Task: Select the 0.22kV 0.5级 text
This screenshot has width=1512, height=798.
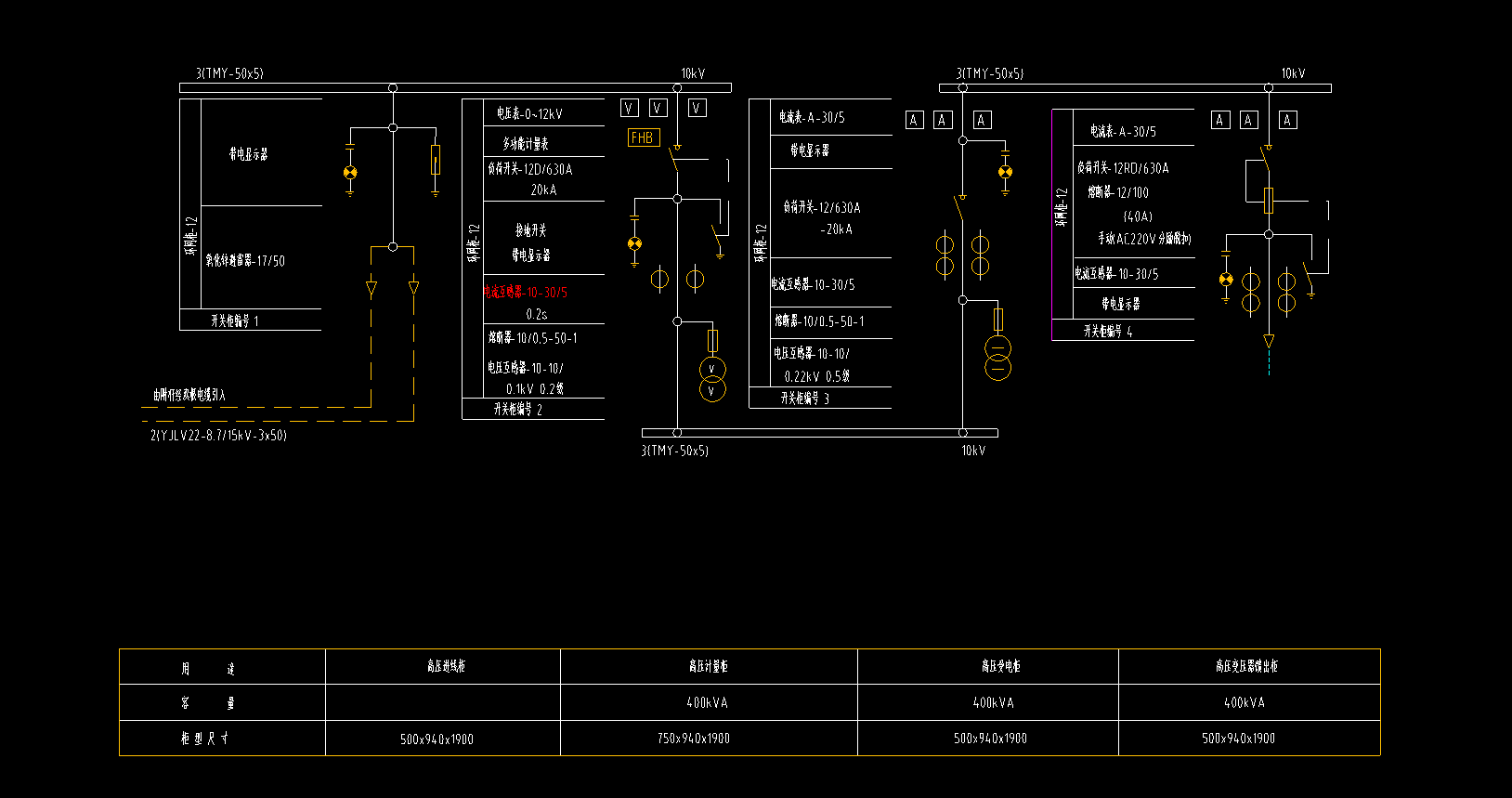Action: [817, 376]
